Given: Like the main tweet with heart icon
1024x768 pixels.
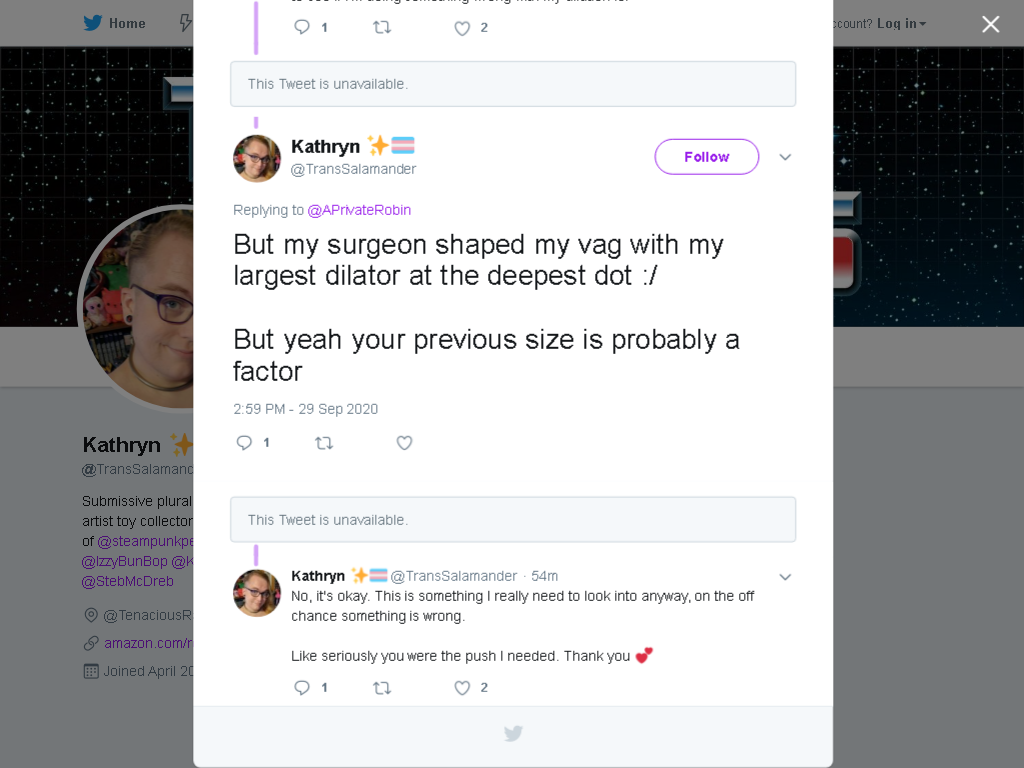Looking at the screenshot, I should point(404,443).
